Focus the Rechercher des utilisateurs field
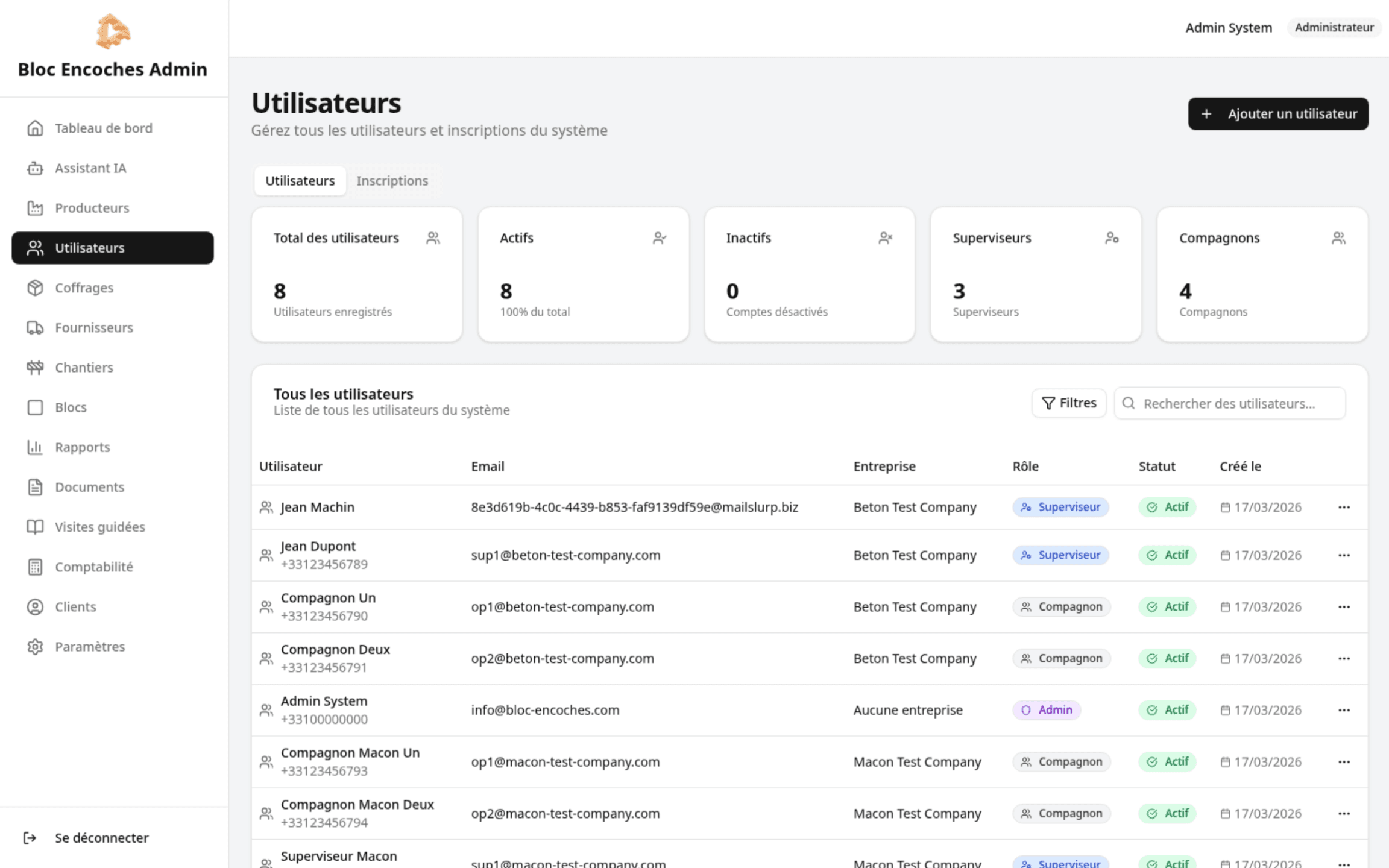The width and height of the screenshot is (1389, 868). [1230, 403]
